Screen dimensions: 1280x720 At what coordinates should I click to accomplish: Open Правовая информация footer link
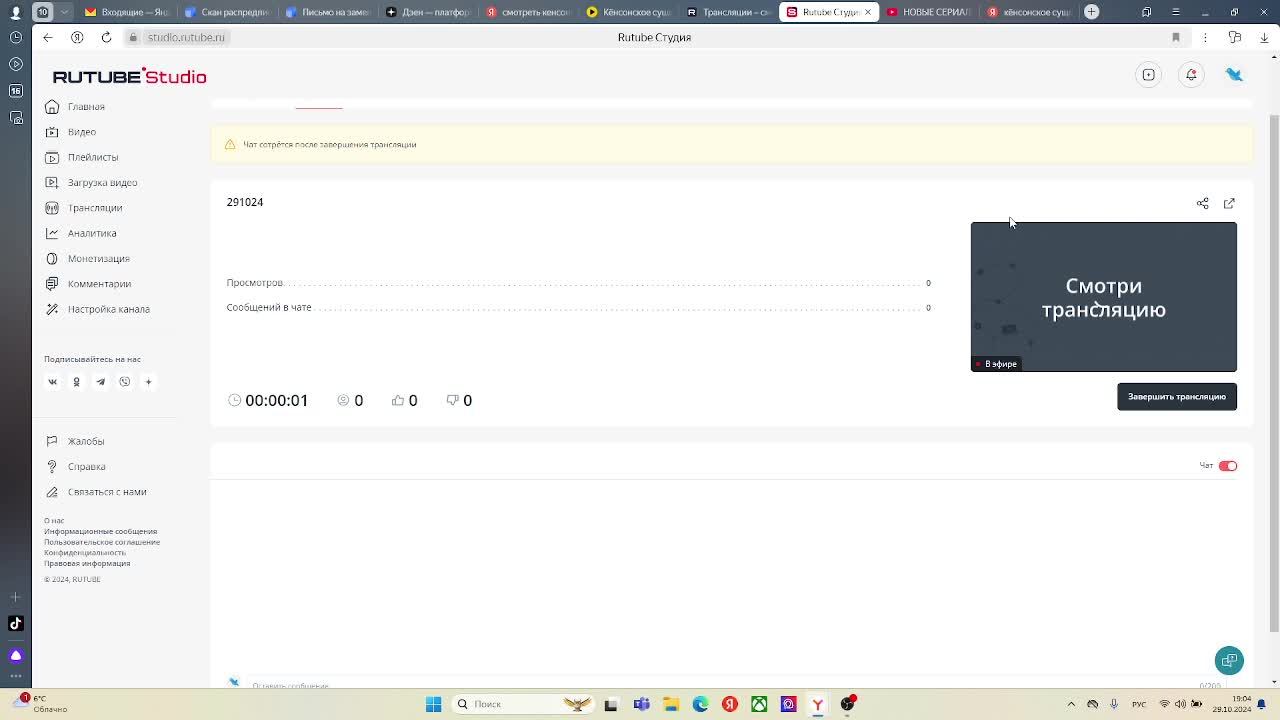pos(87,563)
